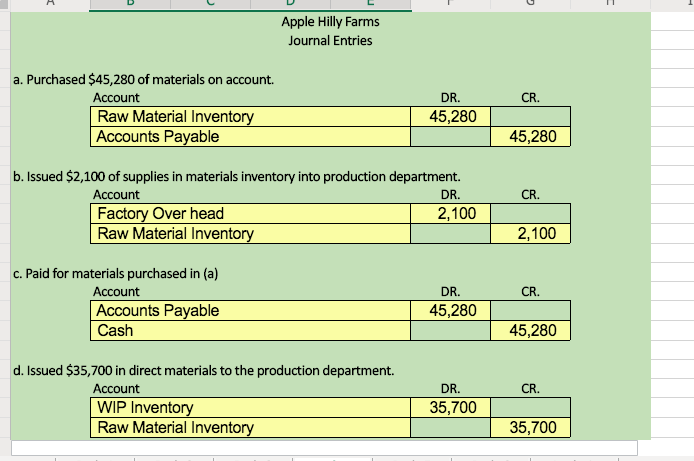Click the 'CR.' header above entry d
The height and width of the screenshot is (461, 694).
[x=530, y=388]
